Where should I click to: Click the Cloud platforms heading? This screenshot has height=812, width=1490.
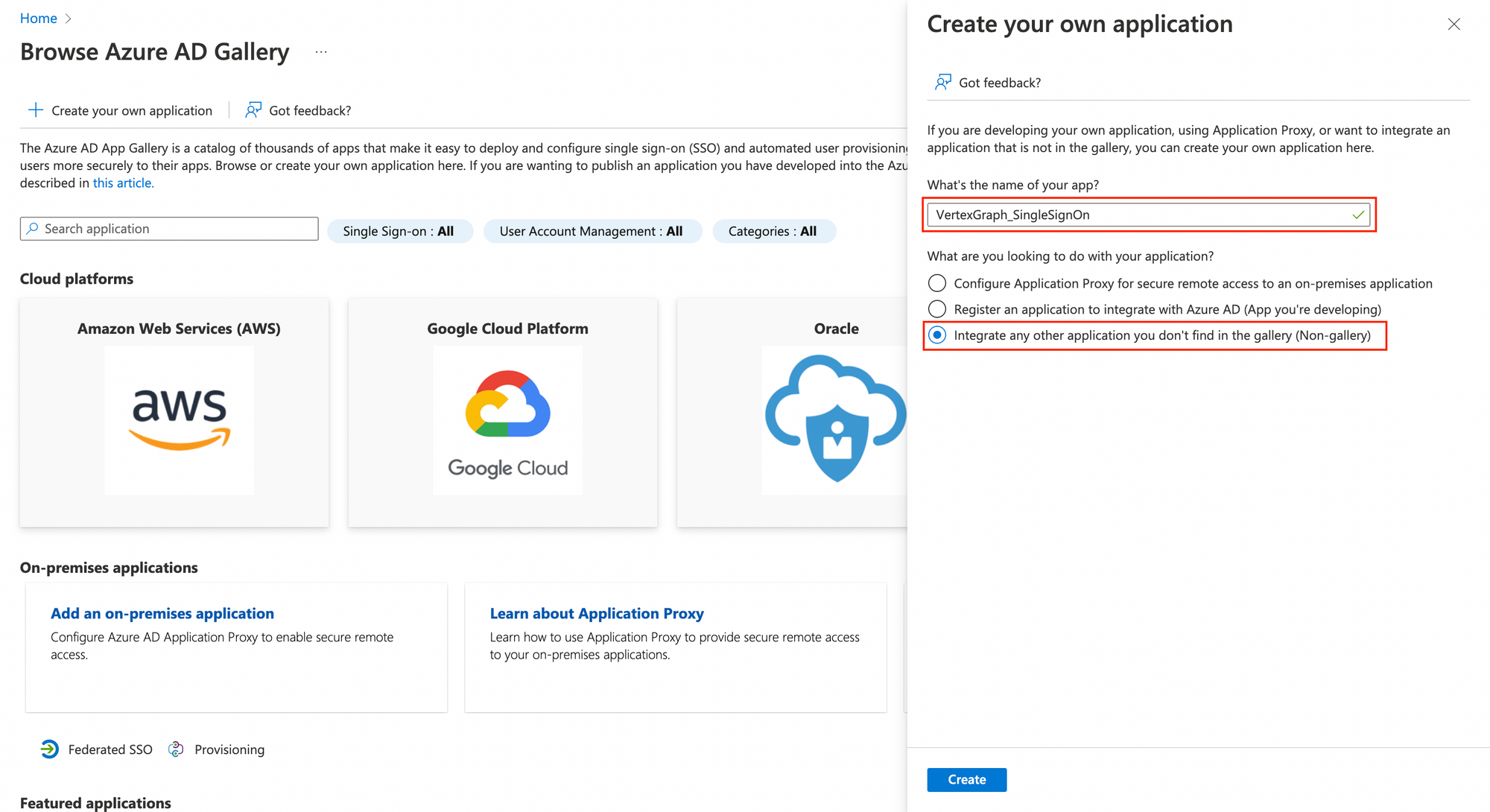click(77, 279)
